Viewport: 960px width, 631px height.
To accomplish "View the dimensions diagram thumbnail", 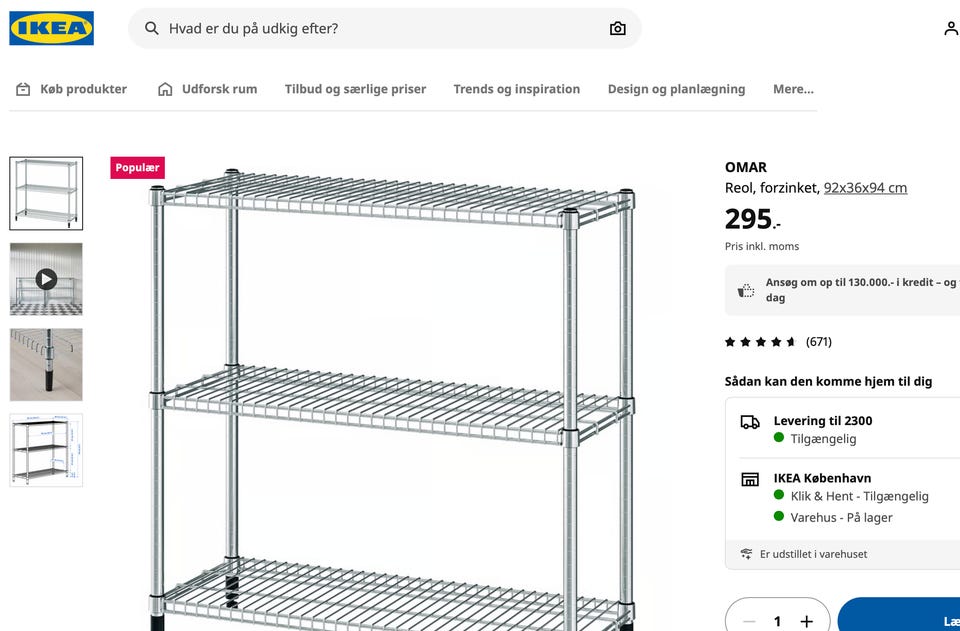I will tap(46, 450).
